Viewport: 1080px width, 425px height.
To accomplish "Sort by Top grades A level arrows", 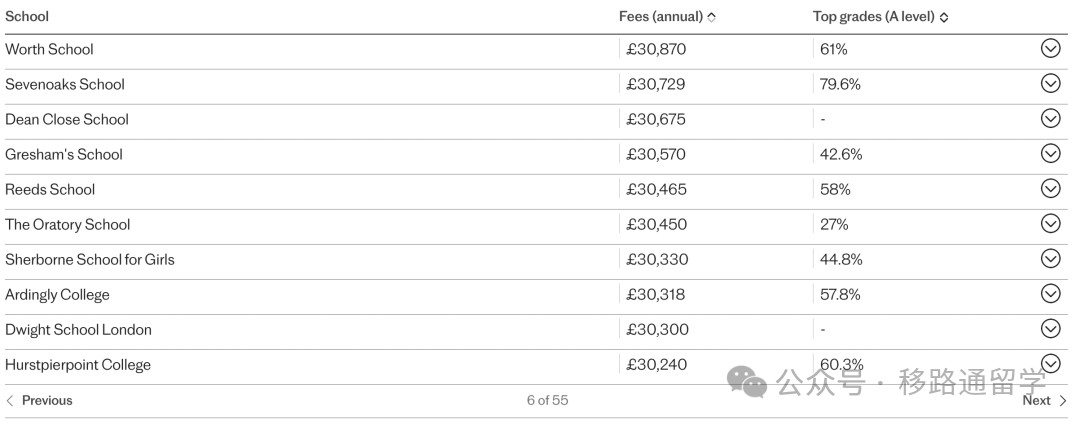I will pos(944,17).
